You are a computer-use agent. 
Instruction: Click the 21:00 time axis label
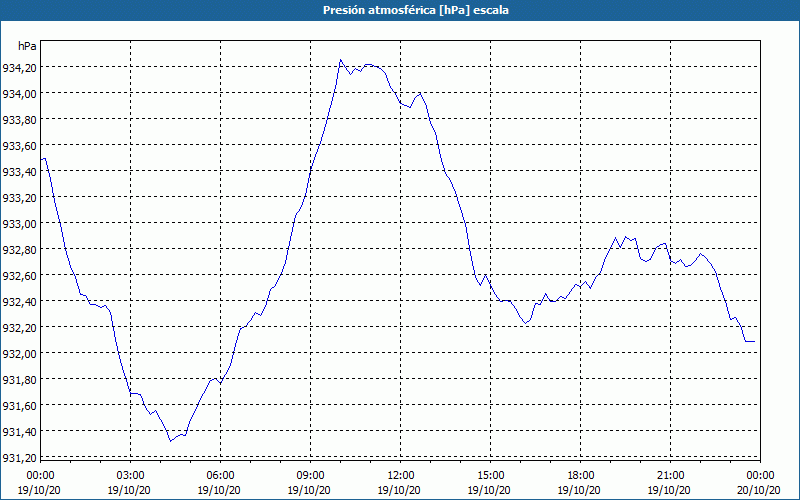click(670, 476)
